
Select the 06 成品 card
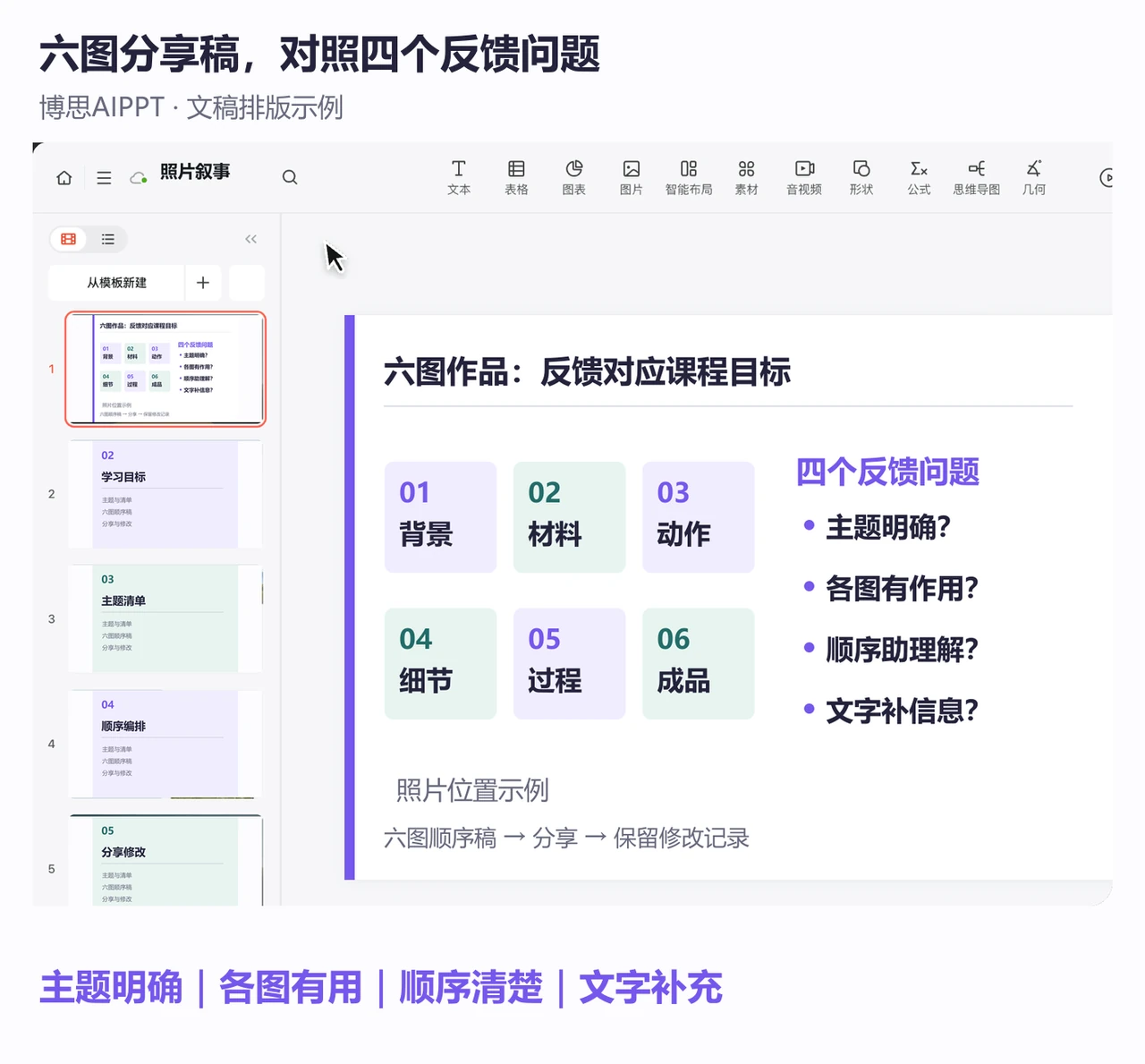pos(699,664)
